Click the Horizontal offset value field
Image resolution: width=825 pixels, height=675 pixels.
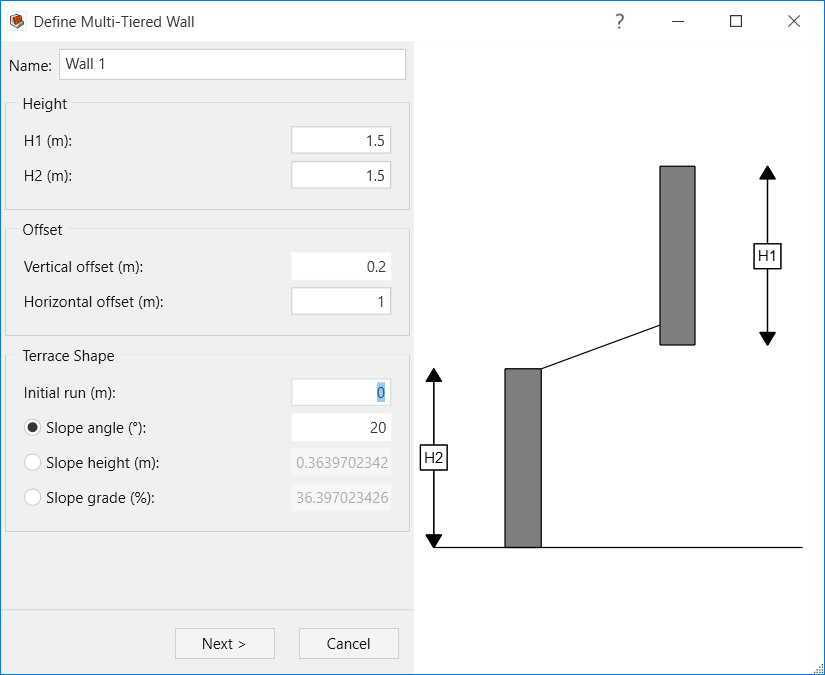(x=341, y=301)
